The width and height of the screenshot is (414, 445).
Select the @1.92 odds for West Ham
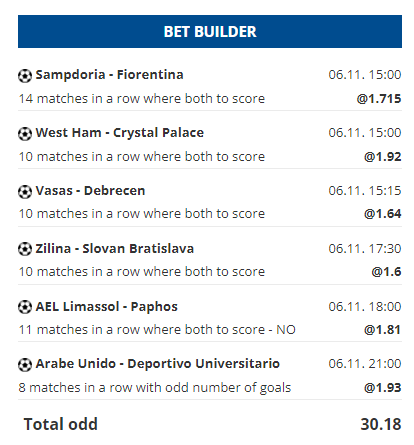pos(383,157)
